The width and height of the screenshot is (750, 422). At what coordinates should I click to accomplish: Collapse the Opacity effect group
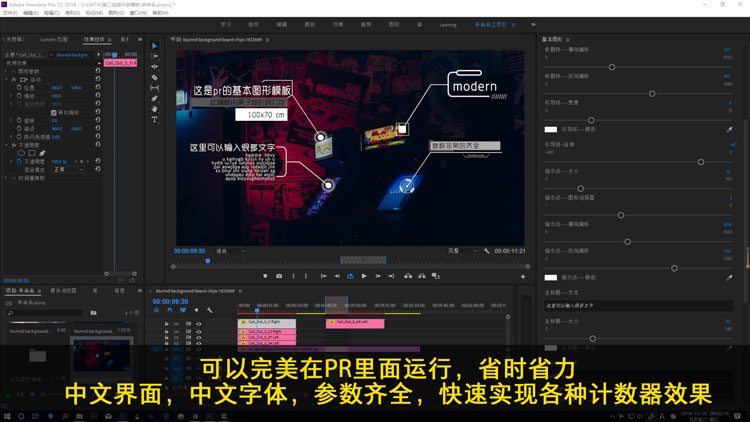coord(6,145)
